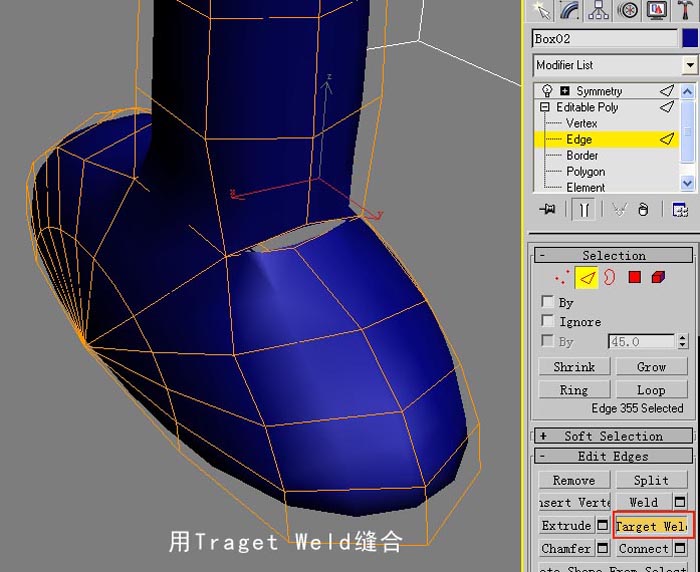Screen dimensions: 700x572
Task: Click the Loop selection button
Action: [651, 390]
